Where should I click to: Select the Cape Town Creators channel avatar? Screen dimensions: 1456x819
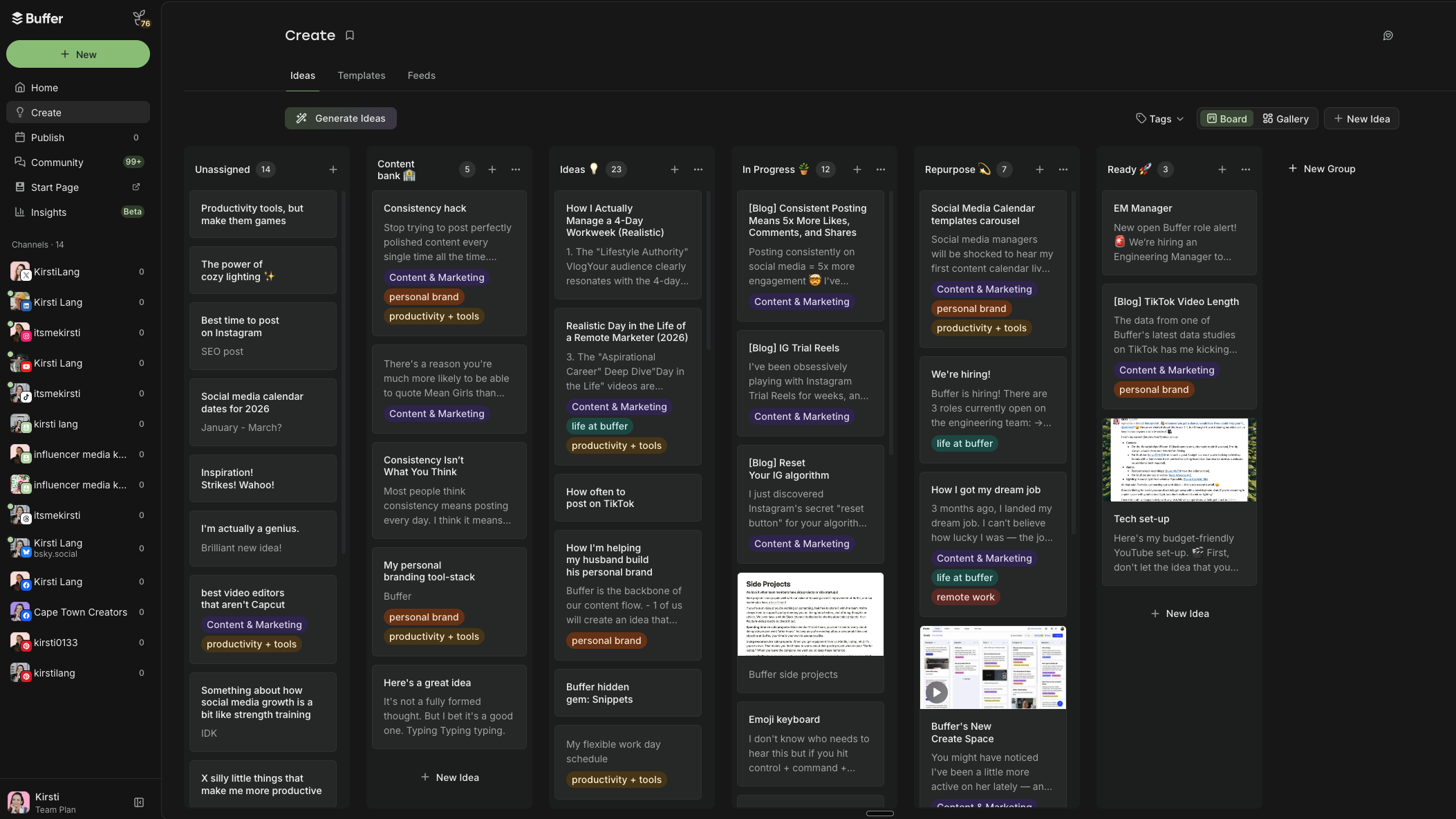tap(20, 611)
